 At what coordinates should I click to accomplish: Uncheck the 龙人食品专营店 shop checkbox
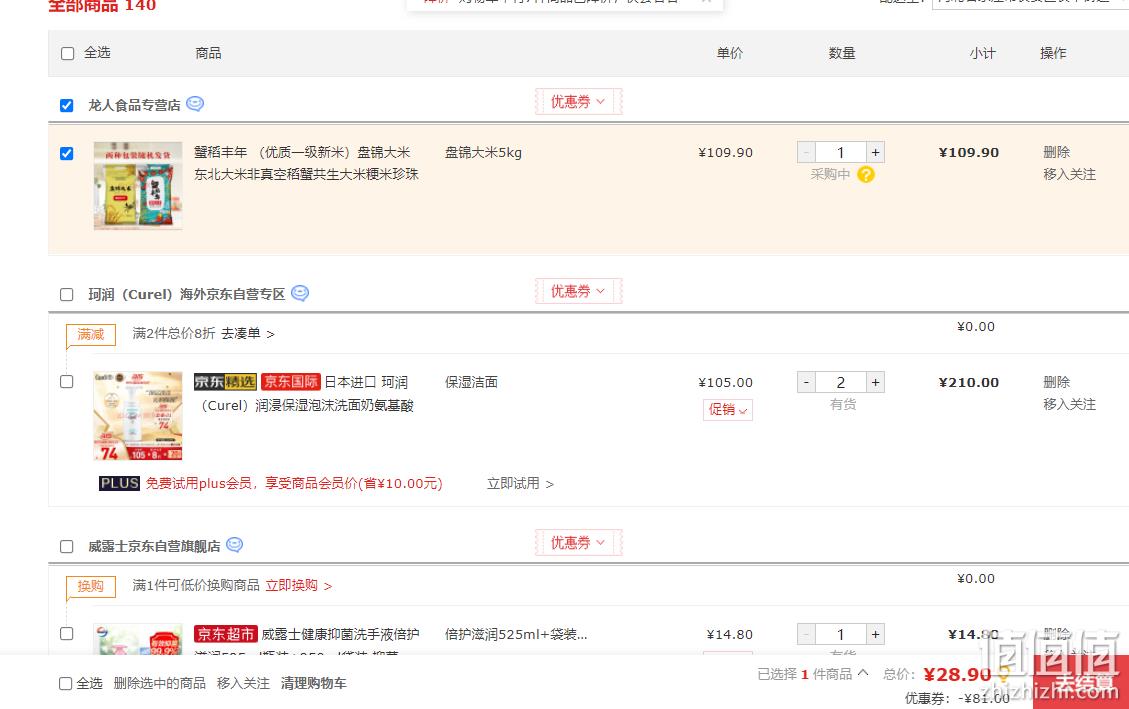point(67,106)
